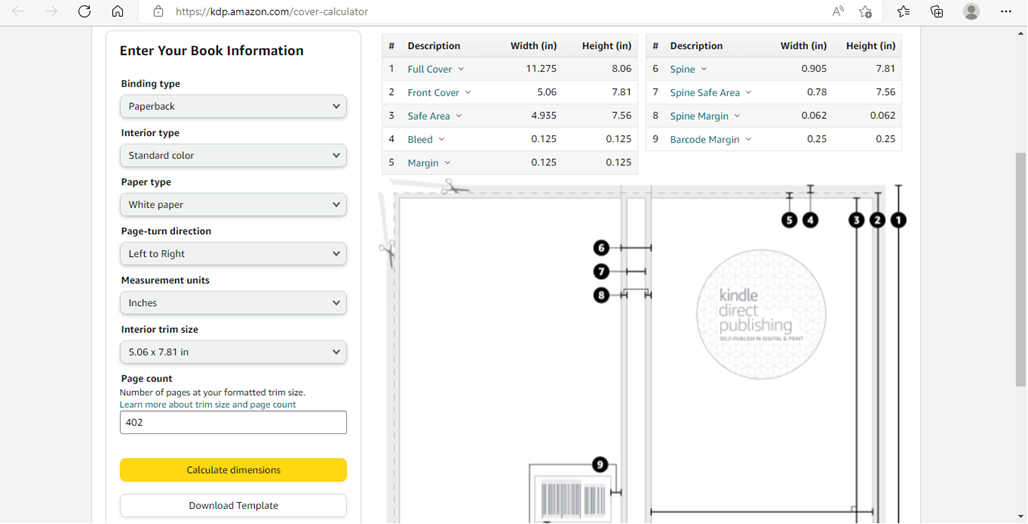Reload the page with the refresh icon
Screen dimensions: 1028x524
coord(84,11)
